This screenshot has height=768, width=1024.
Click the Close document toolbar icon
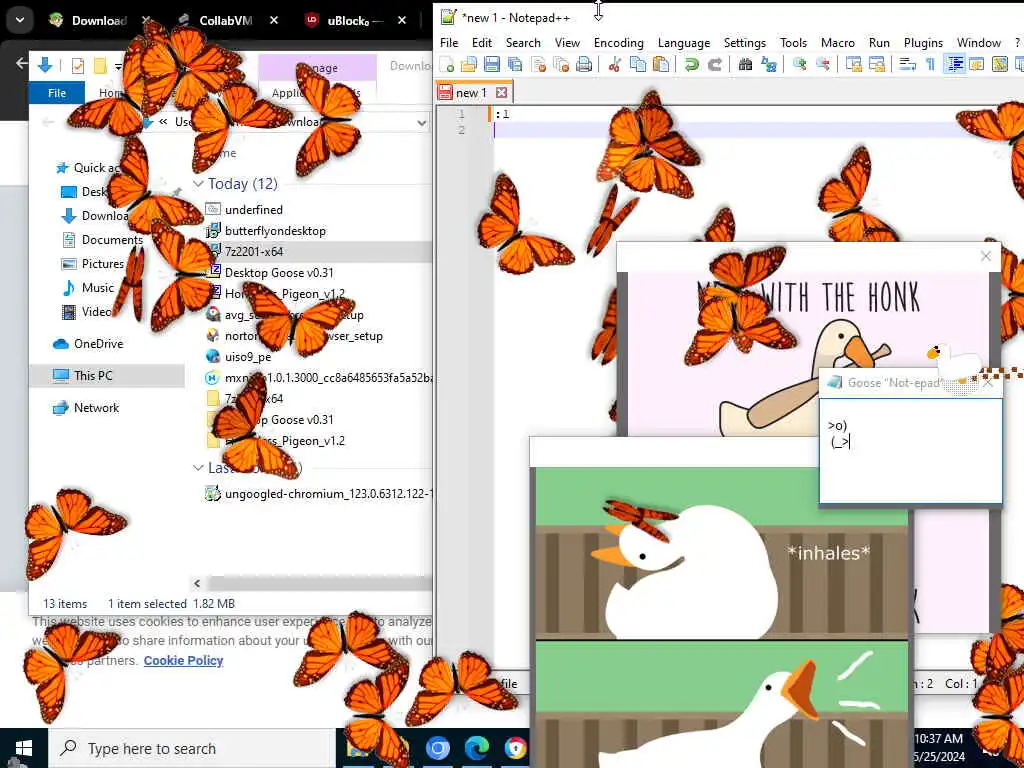[x=538, y=64]
